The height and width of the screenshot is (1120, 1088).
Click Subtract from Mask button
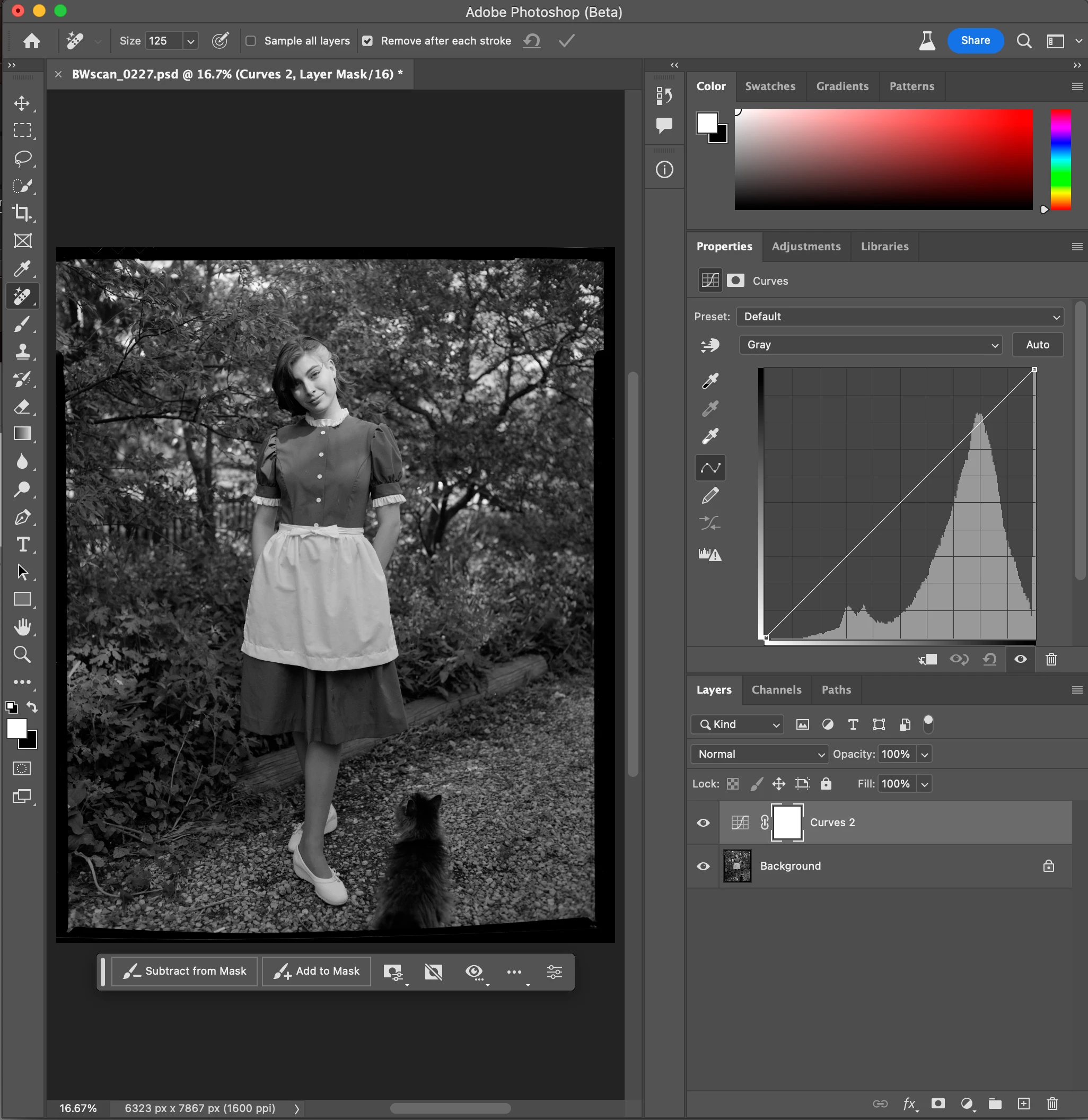(x=185, y=971)
